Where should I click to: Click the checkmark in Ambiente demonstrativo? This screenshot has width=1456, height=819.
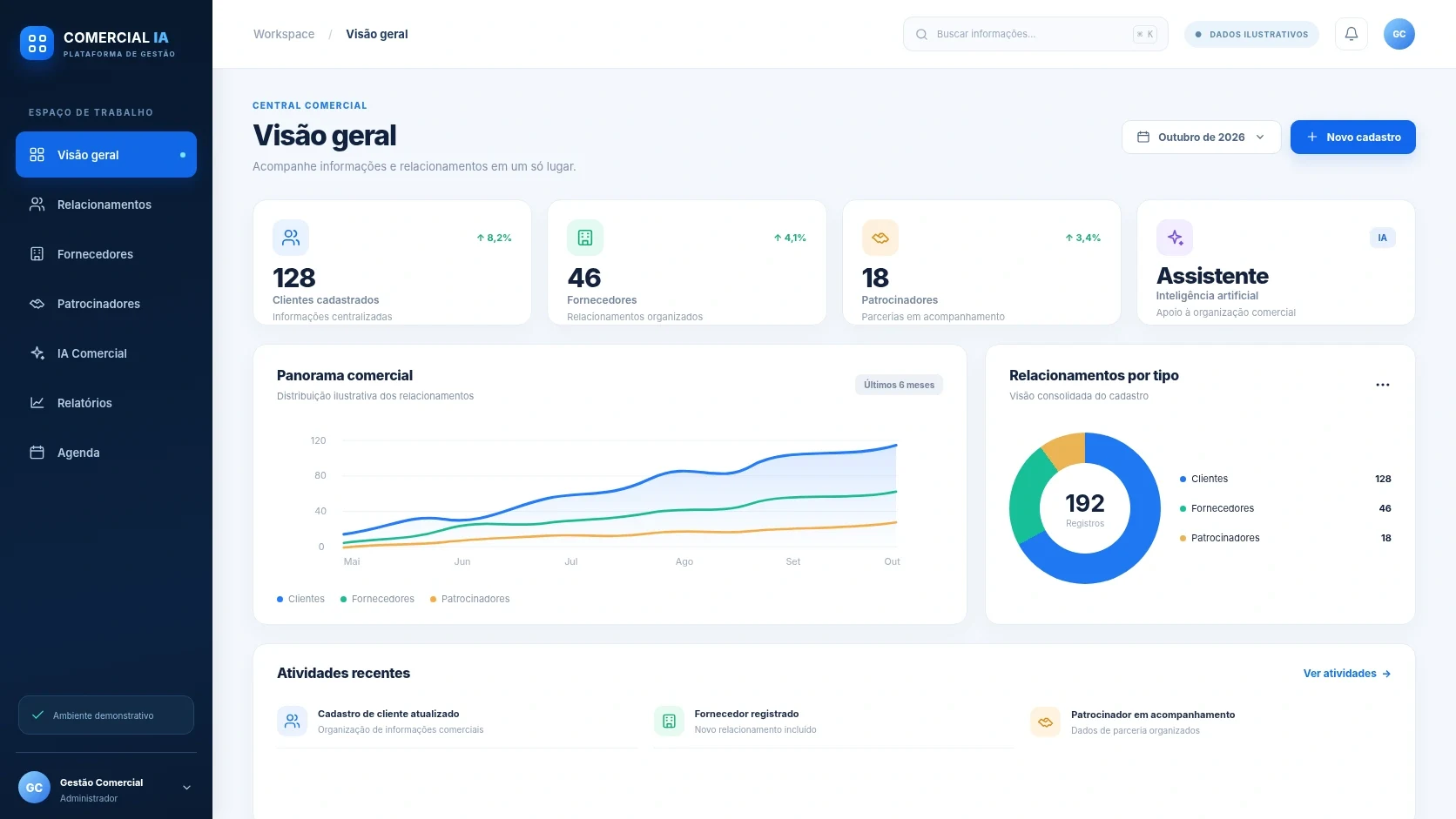click(37, 715)
